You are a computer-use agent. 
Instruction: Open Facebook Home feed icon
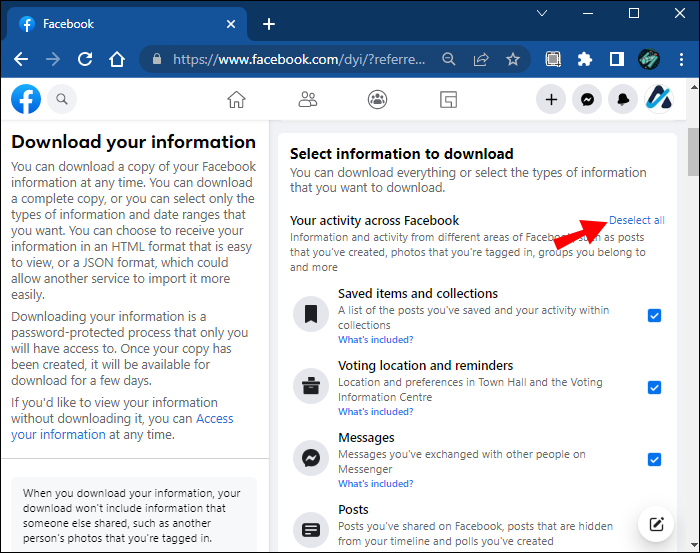coord(236,99)
